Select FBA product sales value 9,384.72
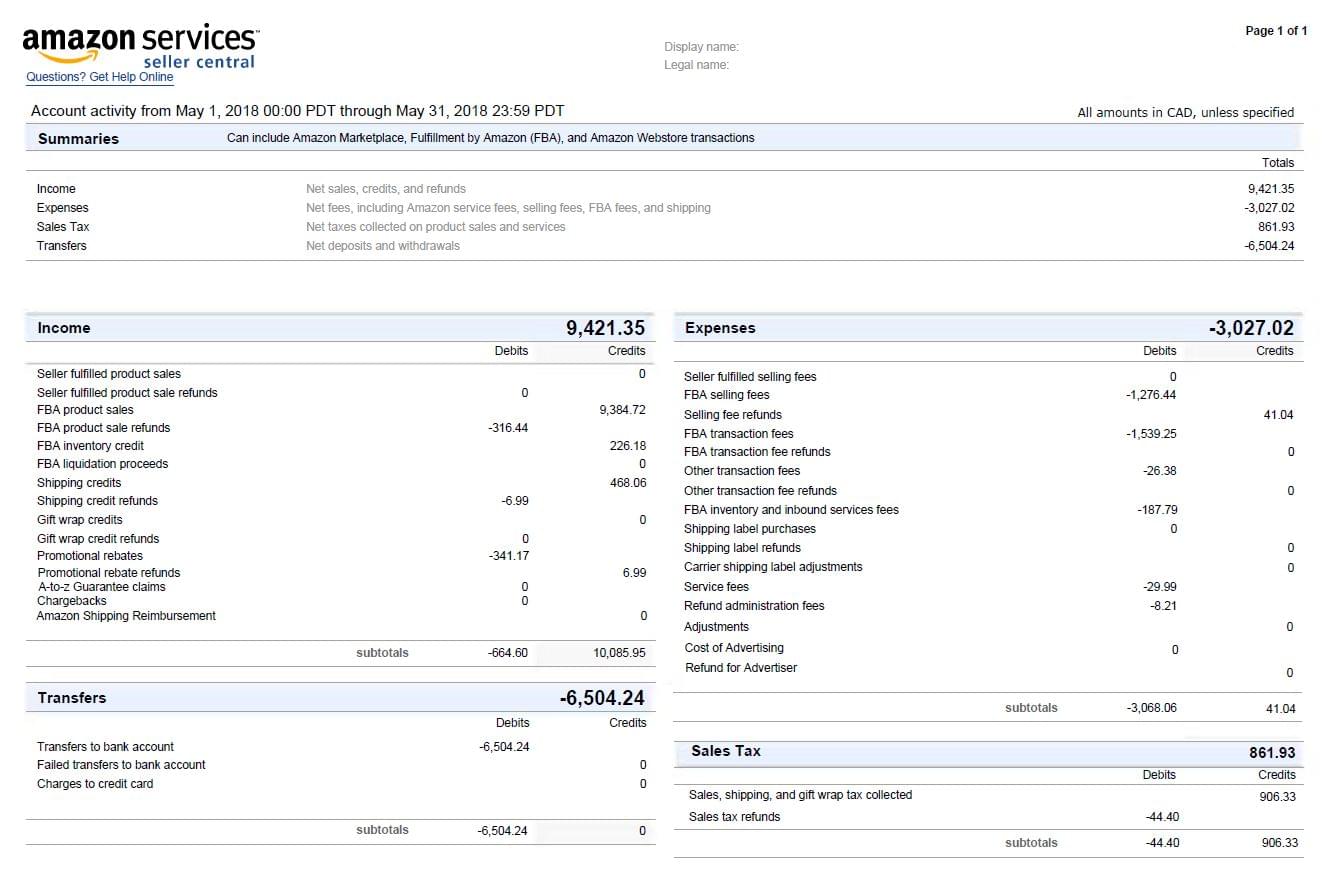This screenshot has height=878, width=1331. point(622,410)
